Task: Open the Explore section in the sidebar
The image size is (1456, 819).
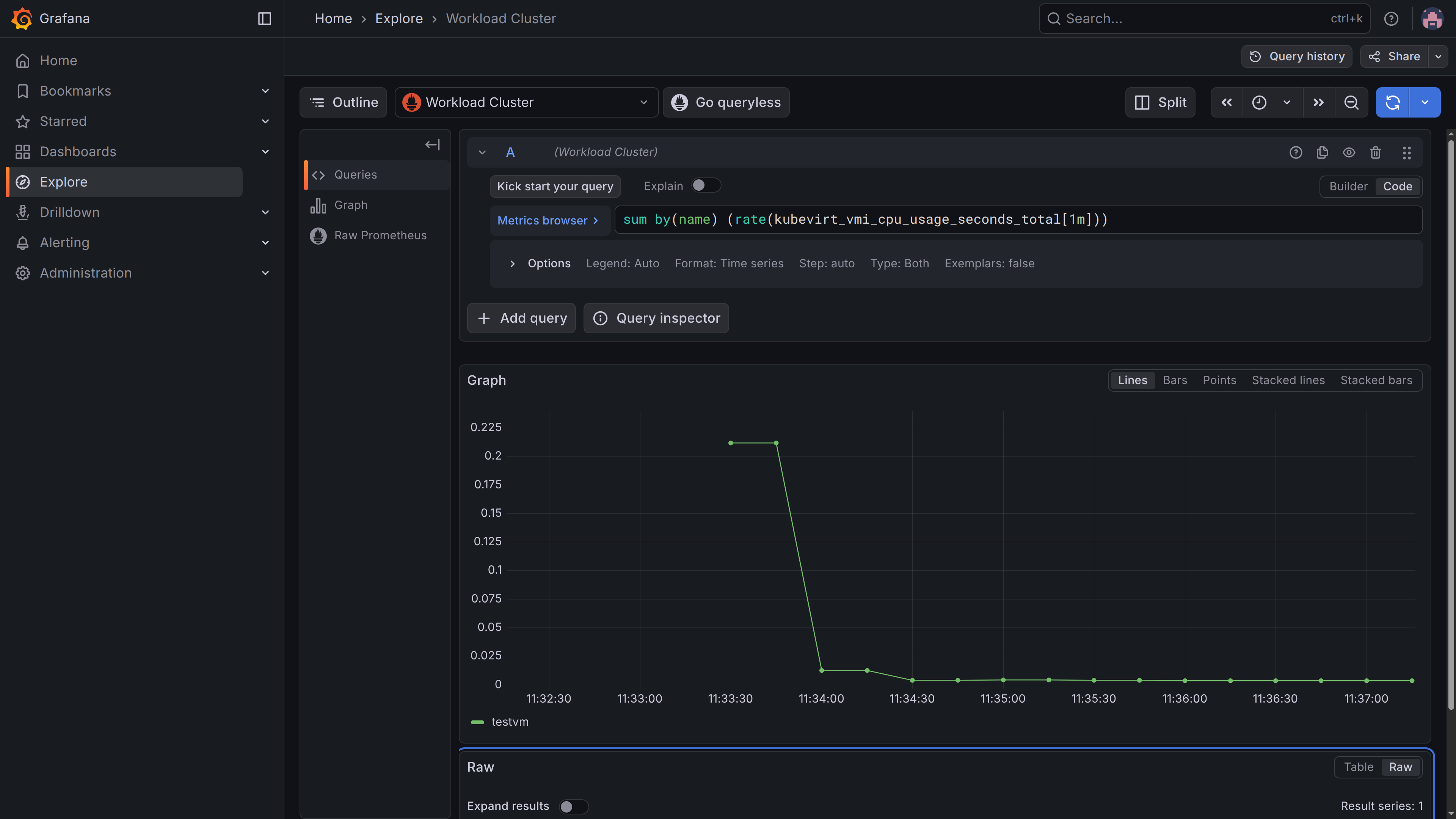Action: click(63, 182)
